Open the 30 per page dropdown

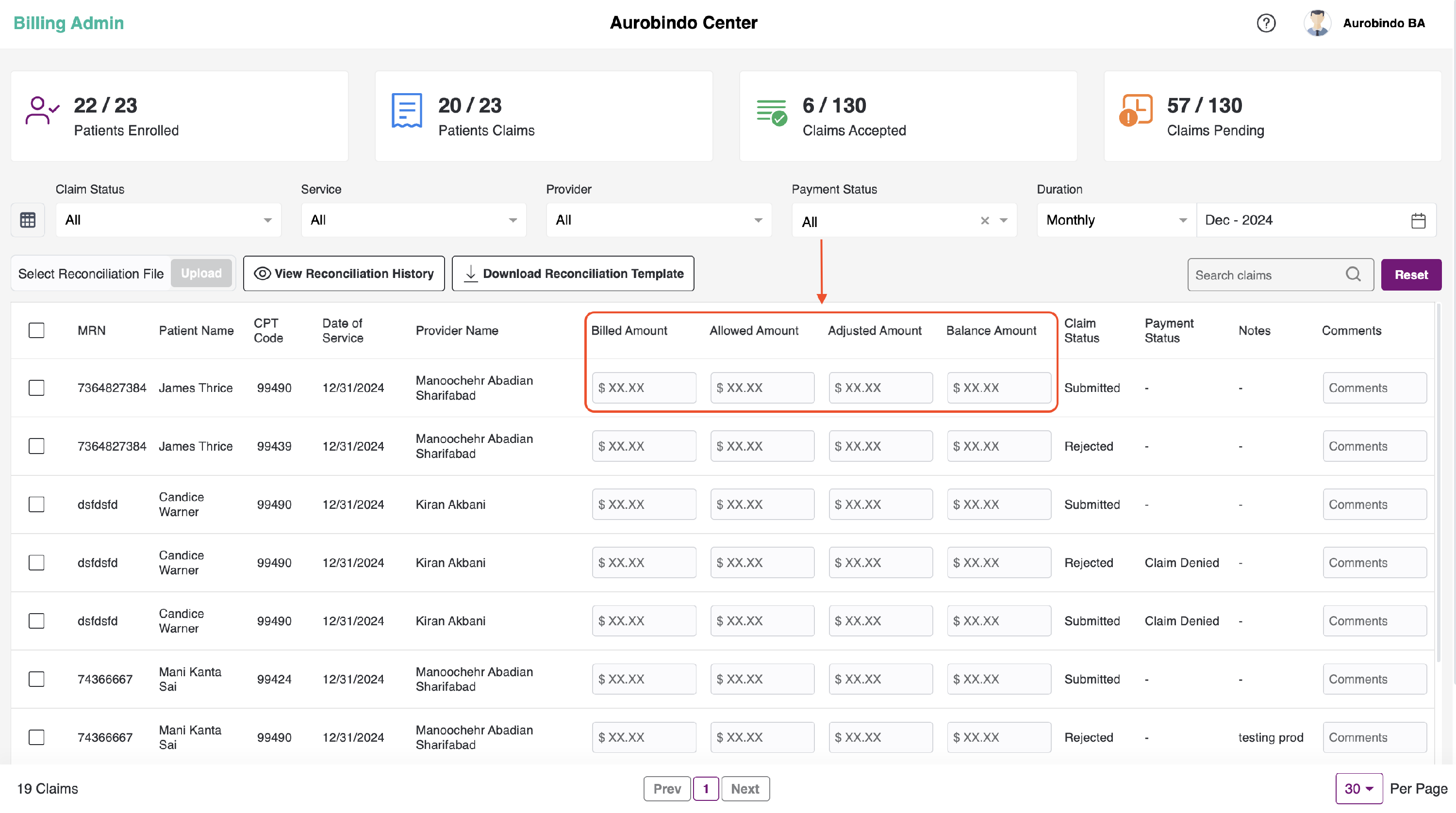[1358, 789]
